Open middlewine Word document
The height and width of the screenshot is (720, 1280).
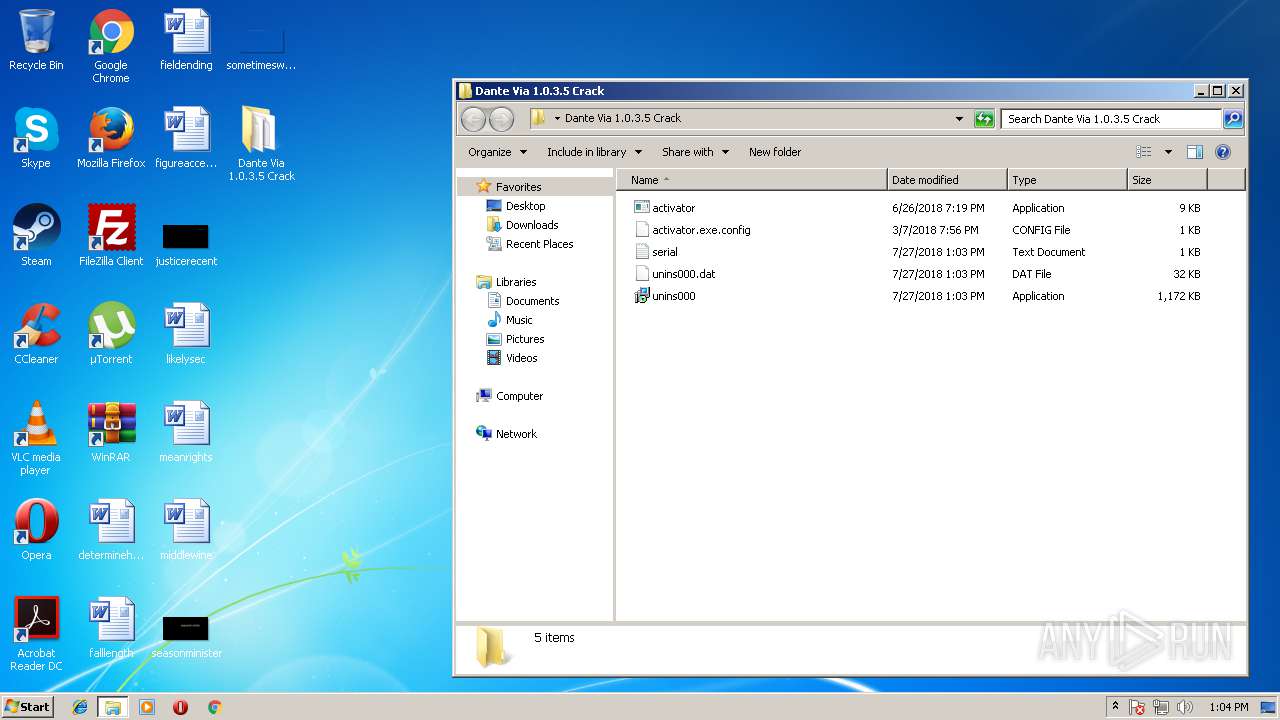pyautogui.click(x=186, y=530)
